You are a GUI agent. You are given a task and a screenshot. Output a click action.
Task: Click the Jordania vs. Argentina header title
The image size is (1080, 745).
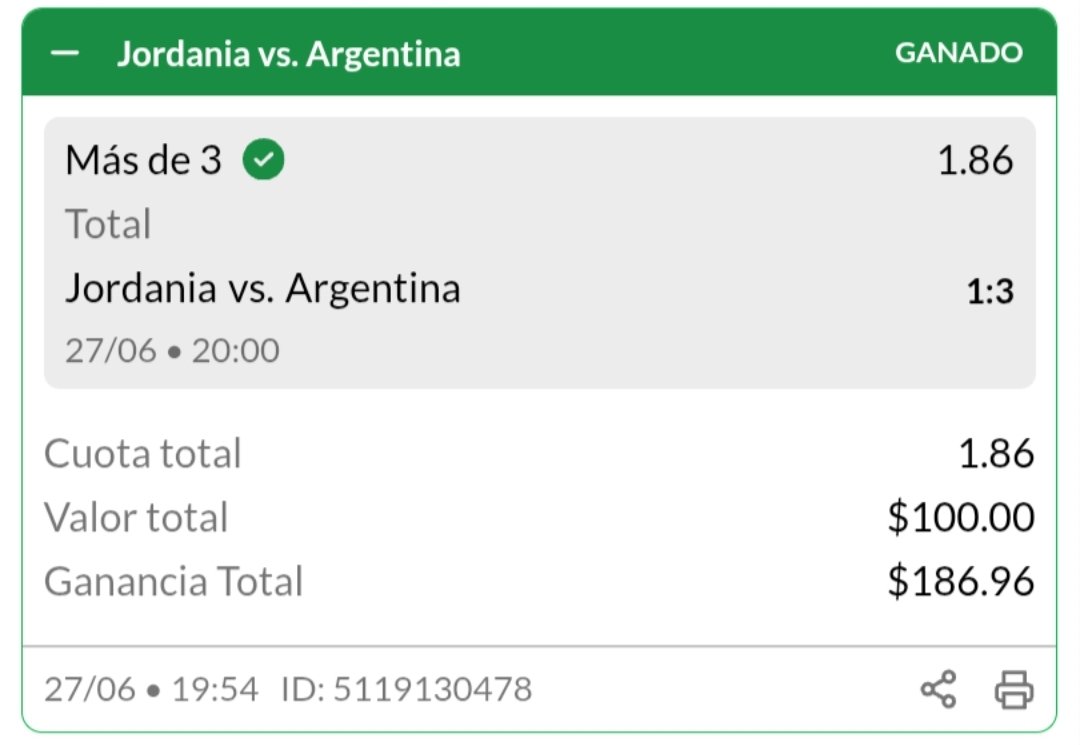click(x=289, y=54)
